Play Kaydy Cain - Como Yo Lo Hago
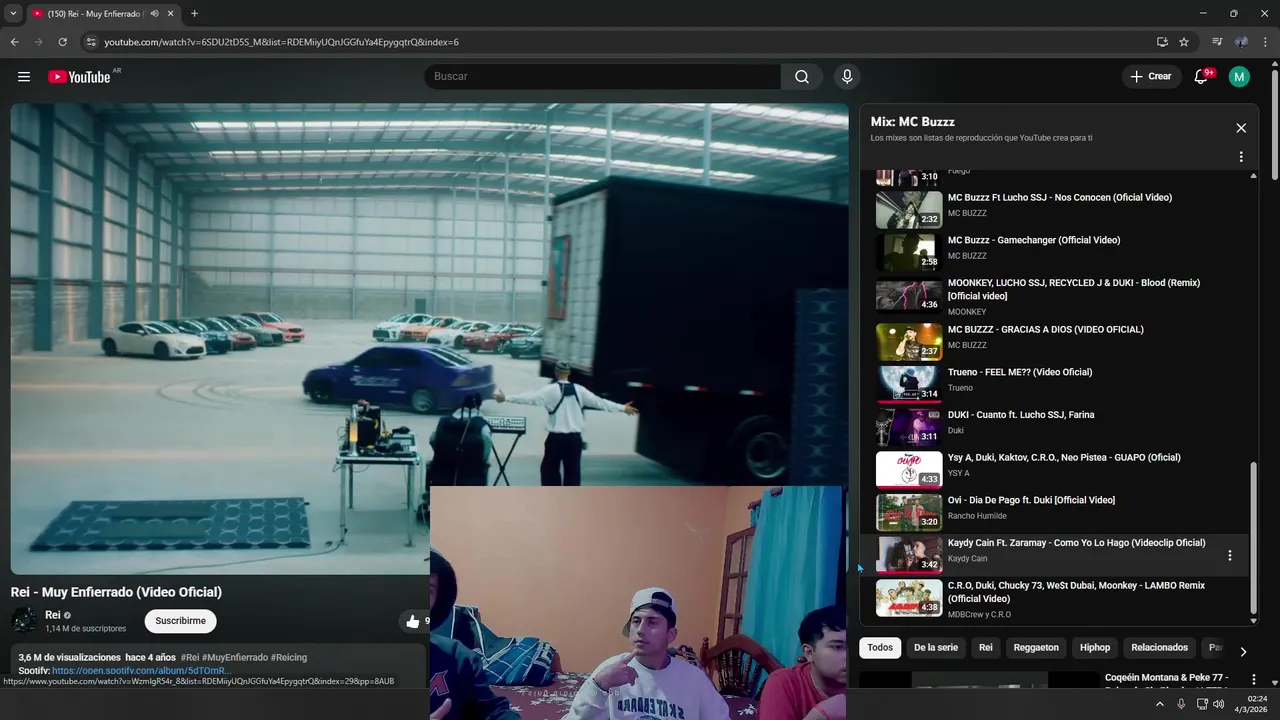This screenshot has width=1280, height=720. (x=1077, y=543)
